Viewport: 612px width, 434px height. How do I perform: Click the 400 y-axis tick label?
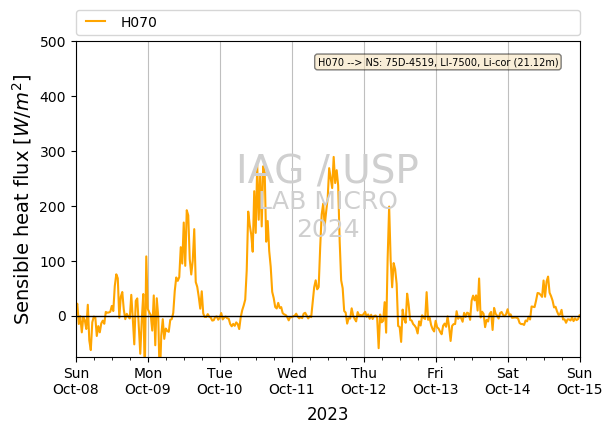53,97
